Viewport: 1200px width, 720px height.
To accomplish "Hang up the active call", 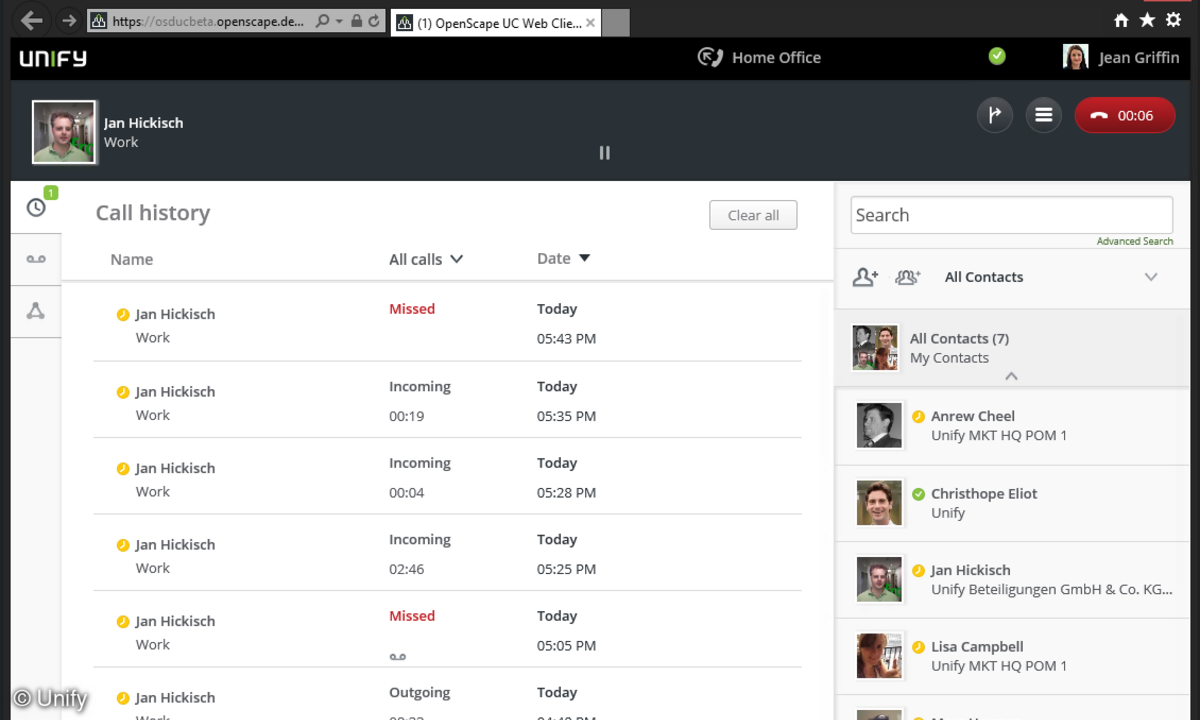I will 1124,115.
